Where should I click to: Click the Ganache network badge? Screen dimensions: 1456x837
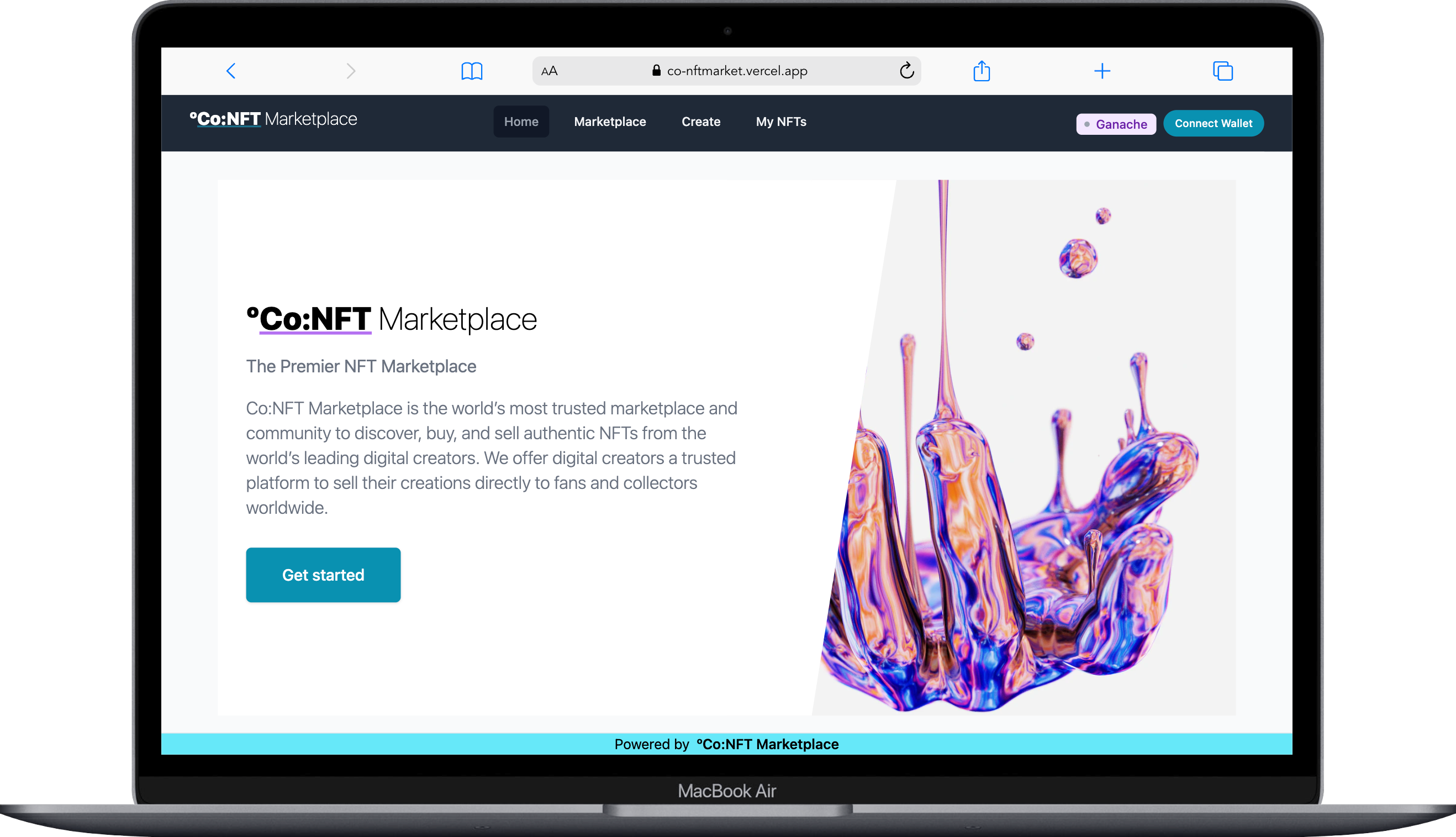click(x=1115, y=124)
